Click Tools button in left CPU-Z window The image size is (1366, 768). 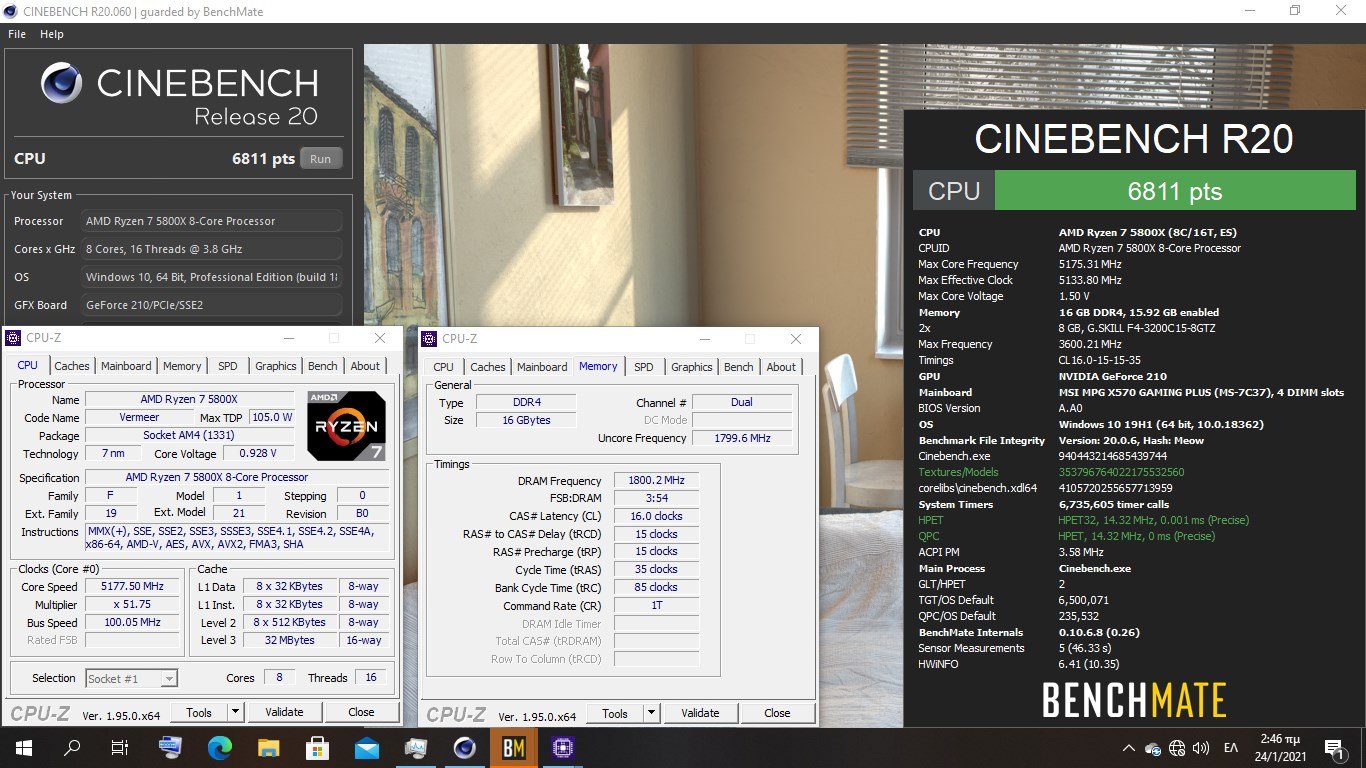(x=199, y=712)
